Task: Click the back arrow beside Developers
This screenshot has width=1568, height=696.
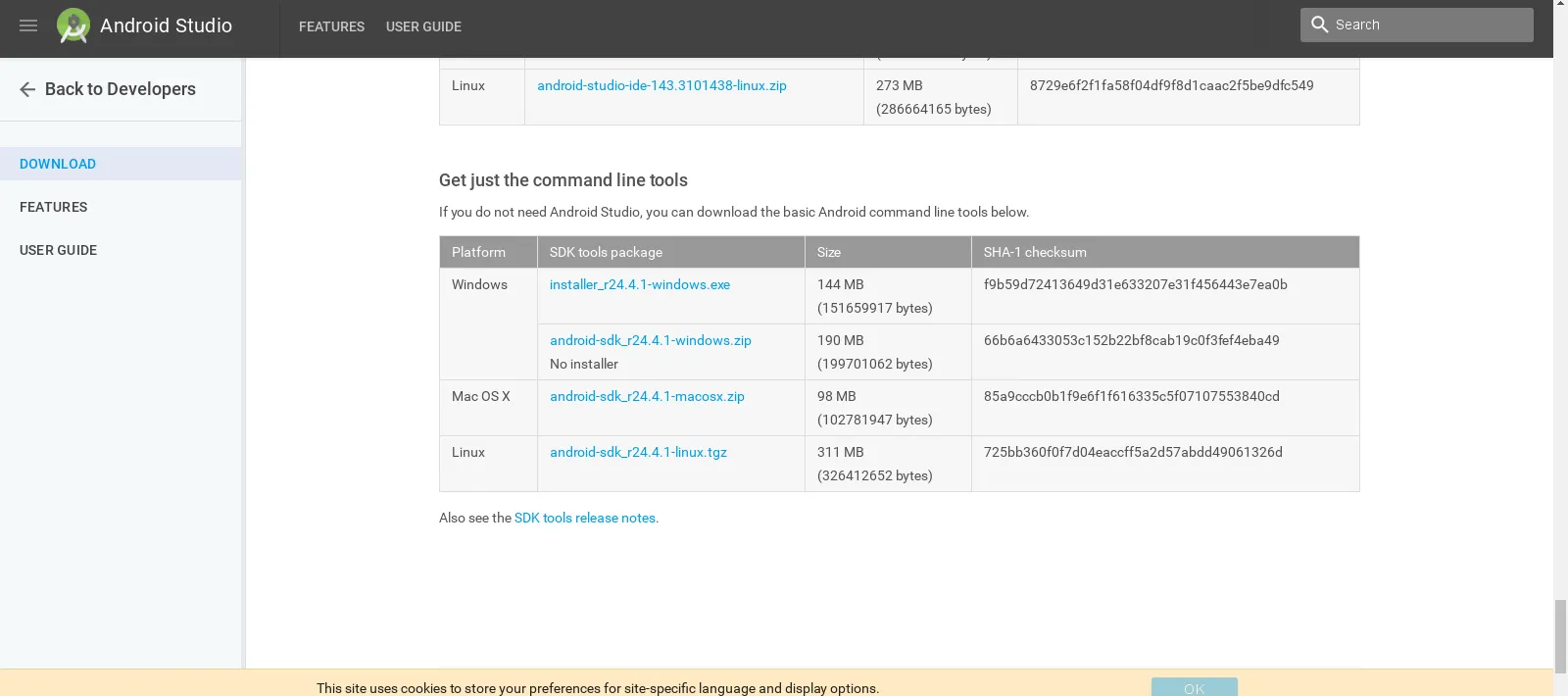Action: point(27,89)
